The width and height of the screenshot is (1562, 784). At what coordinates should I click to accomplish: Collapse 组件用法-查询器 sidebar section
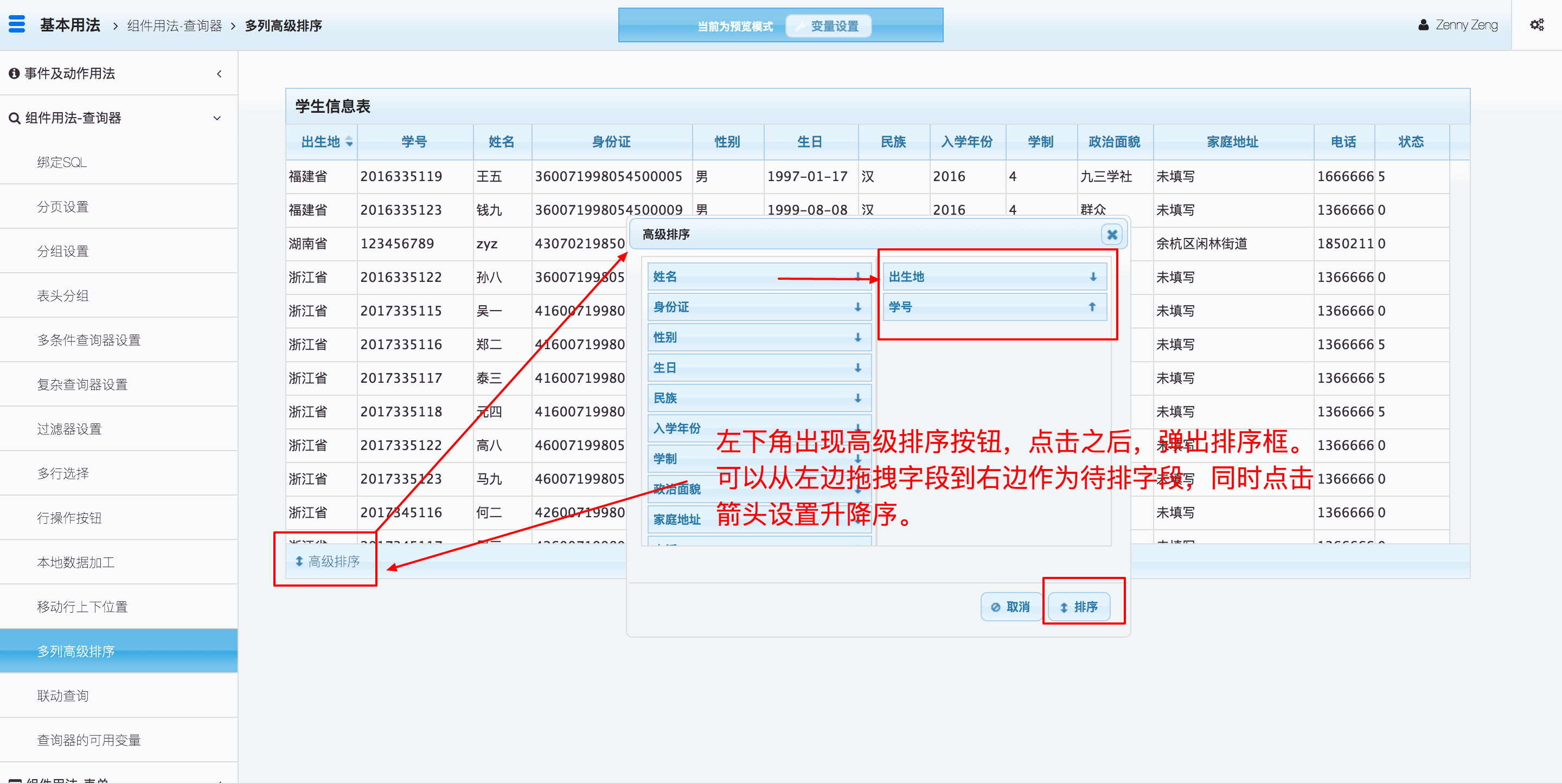click(x=217, y=118)
